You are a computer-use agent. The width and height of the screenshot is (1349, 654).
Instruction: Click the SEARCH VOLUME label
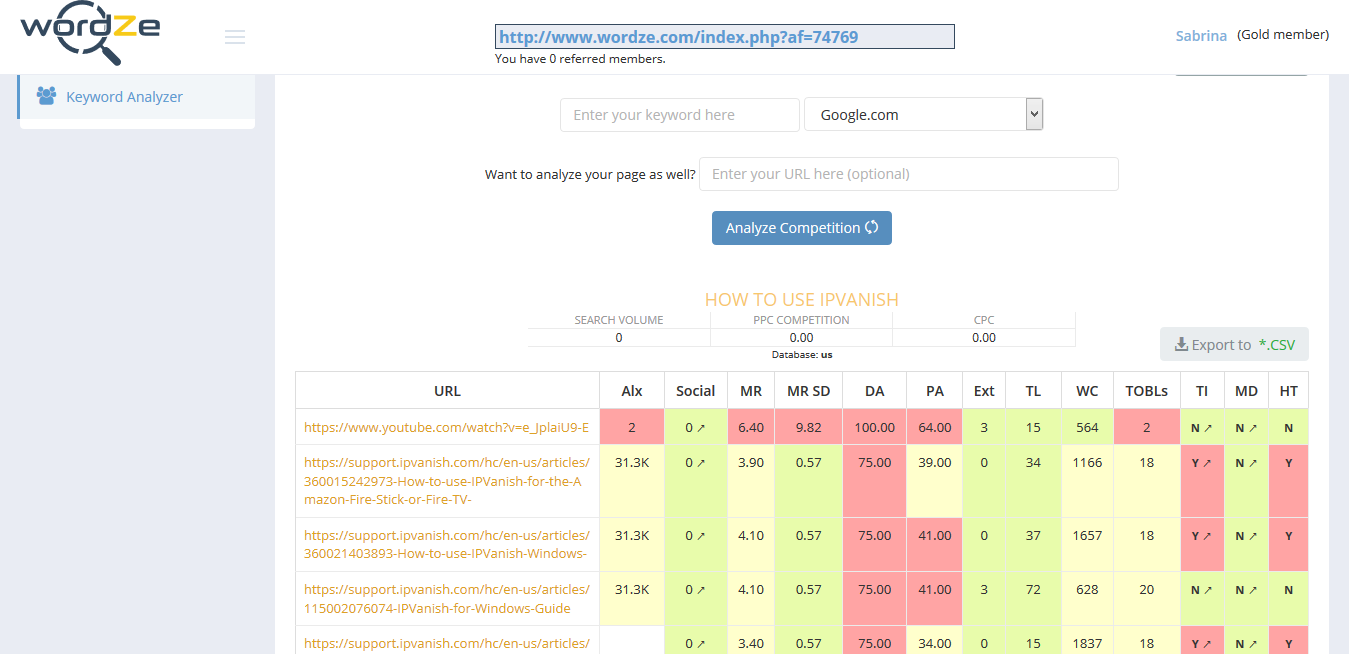coord(619,320)
